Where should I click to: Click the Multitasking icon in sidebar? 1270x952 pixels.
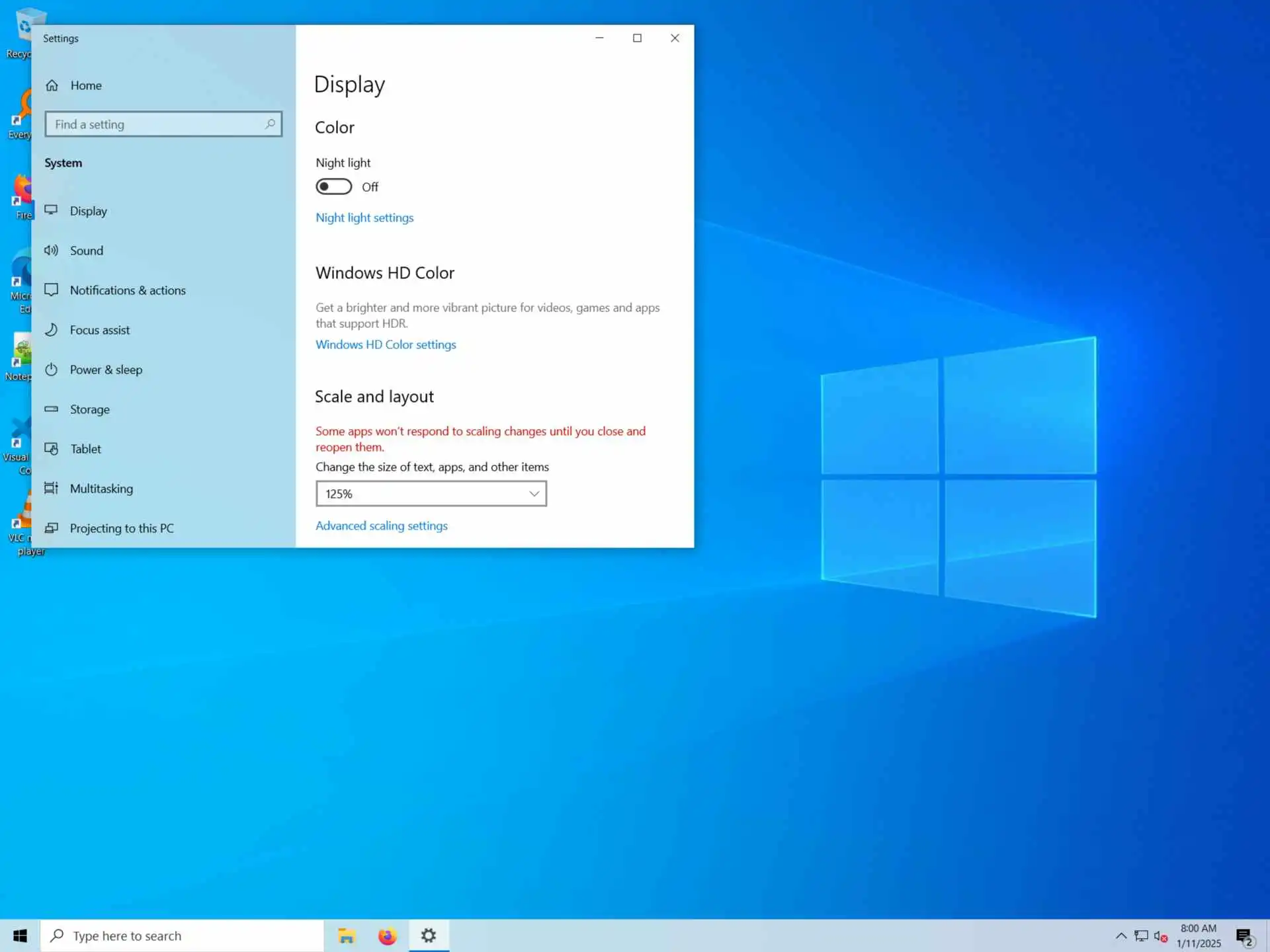51,488
